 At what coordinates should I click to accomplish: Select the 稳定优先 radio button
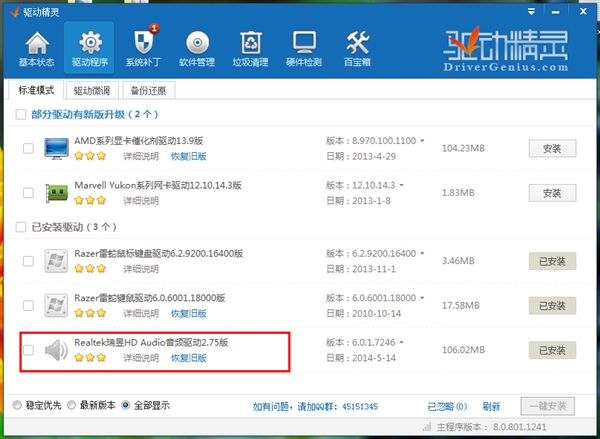[16, 406]
